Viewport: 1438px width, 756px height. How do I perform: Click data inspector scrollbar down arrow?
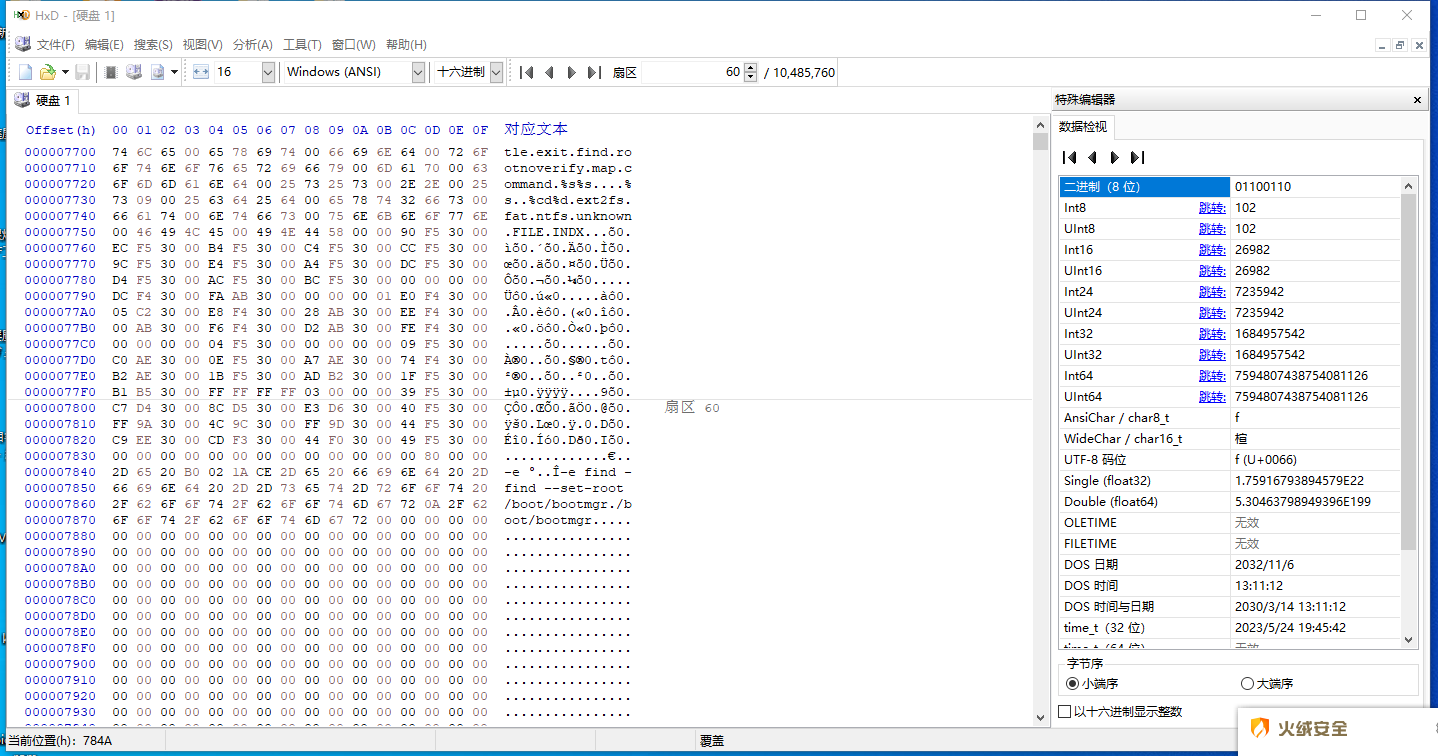(1409, 640)
